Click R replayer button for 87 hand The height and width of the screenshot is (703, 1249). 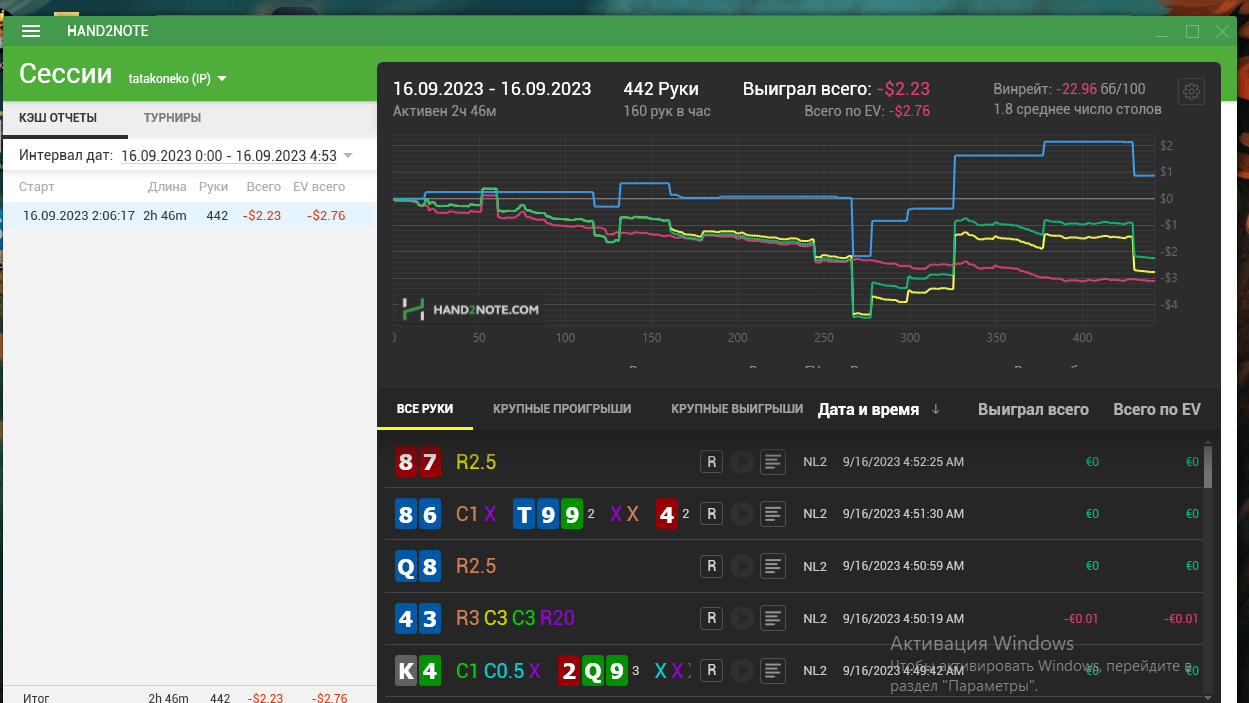click(711, 462)
